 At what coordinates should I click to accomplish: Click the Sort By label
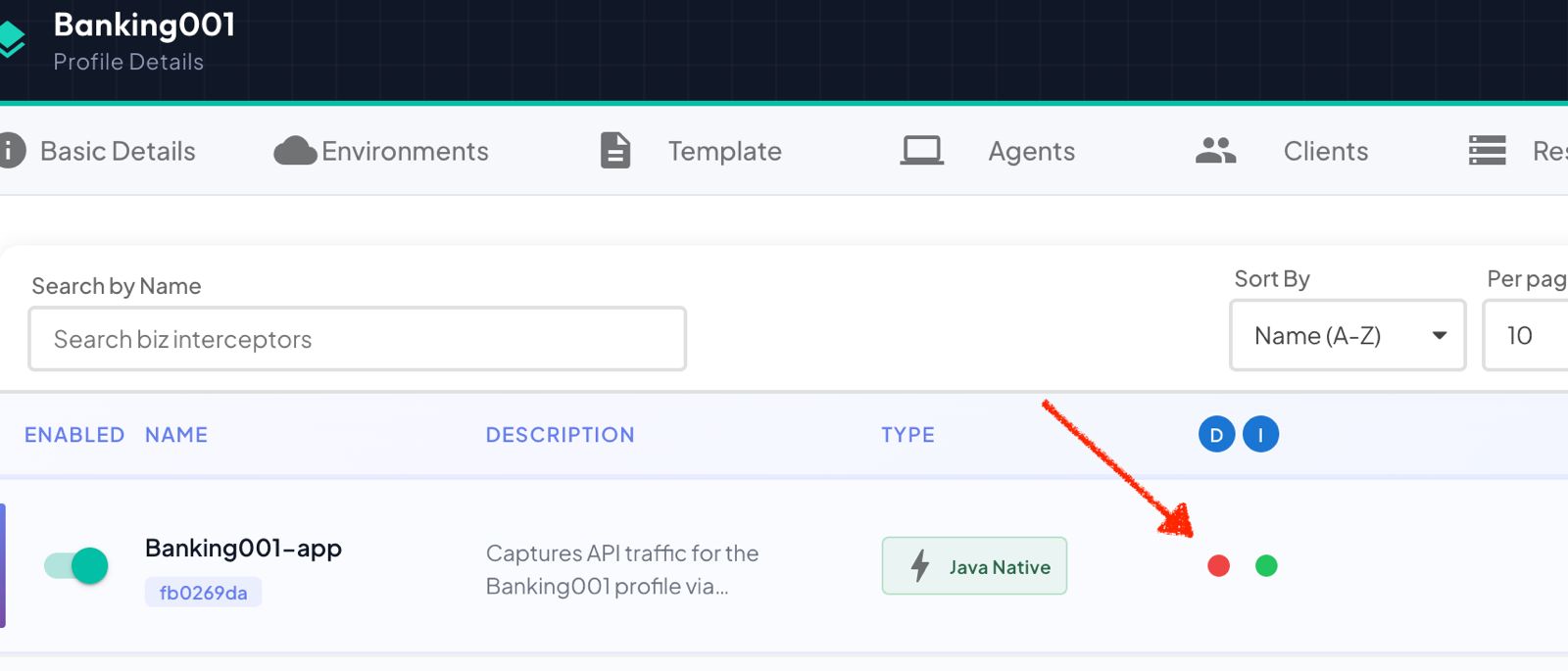pos(1272,279)
